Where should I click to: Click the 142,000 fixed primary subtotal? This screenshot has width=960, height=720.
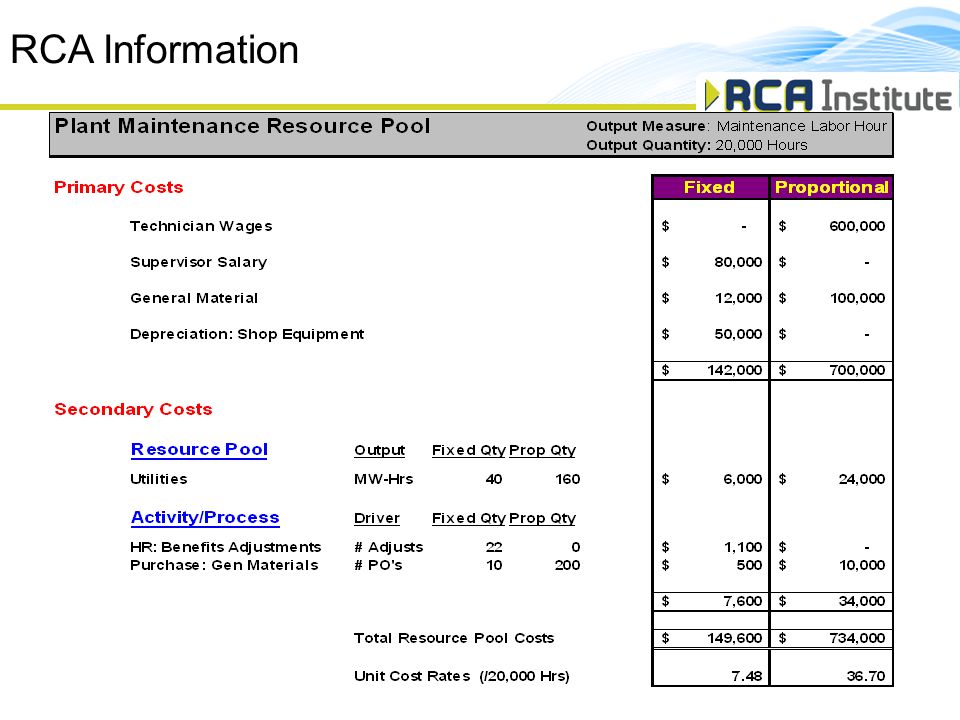click(734, 370)
